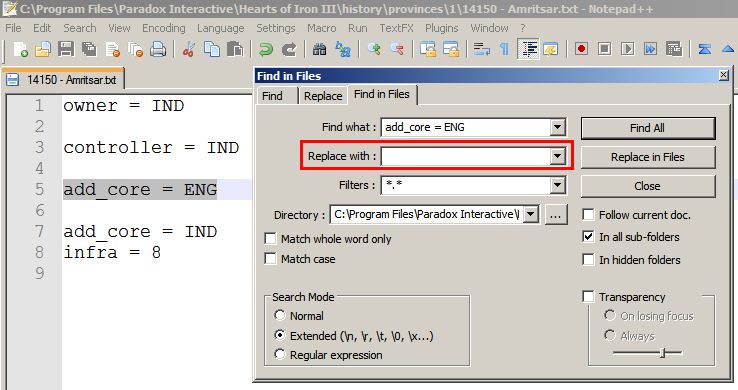Enable Match whole word only checkbox

coord(270,239)
